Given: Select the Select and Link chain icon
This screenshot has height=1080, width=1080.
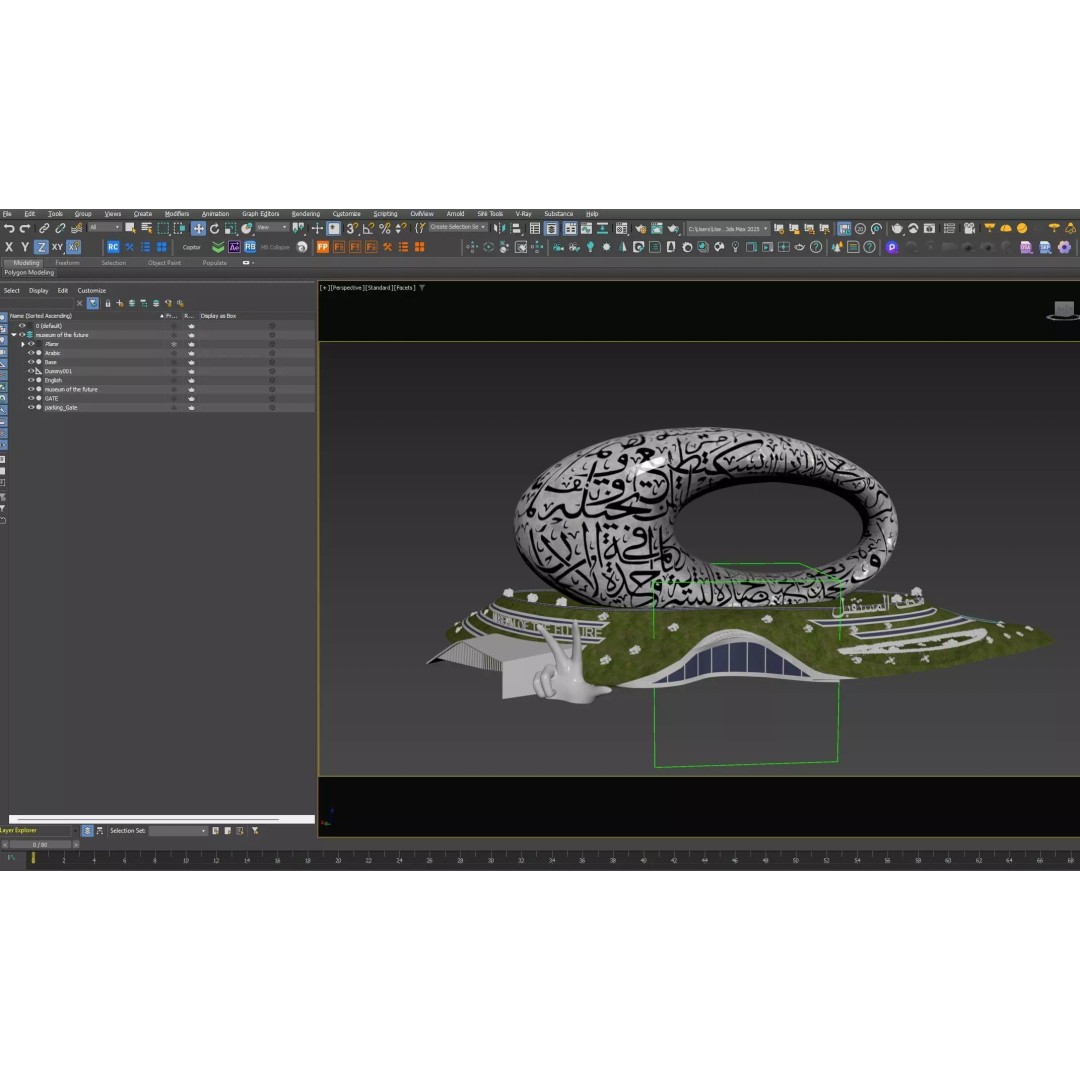Looking at the screenshot, I should pyautogui.click(x=44, y=229).
